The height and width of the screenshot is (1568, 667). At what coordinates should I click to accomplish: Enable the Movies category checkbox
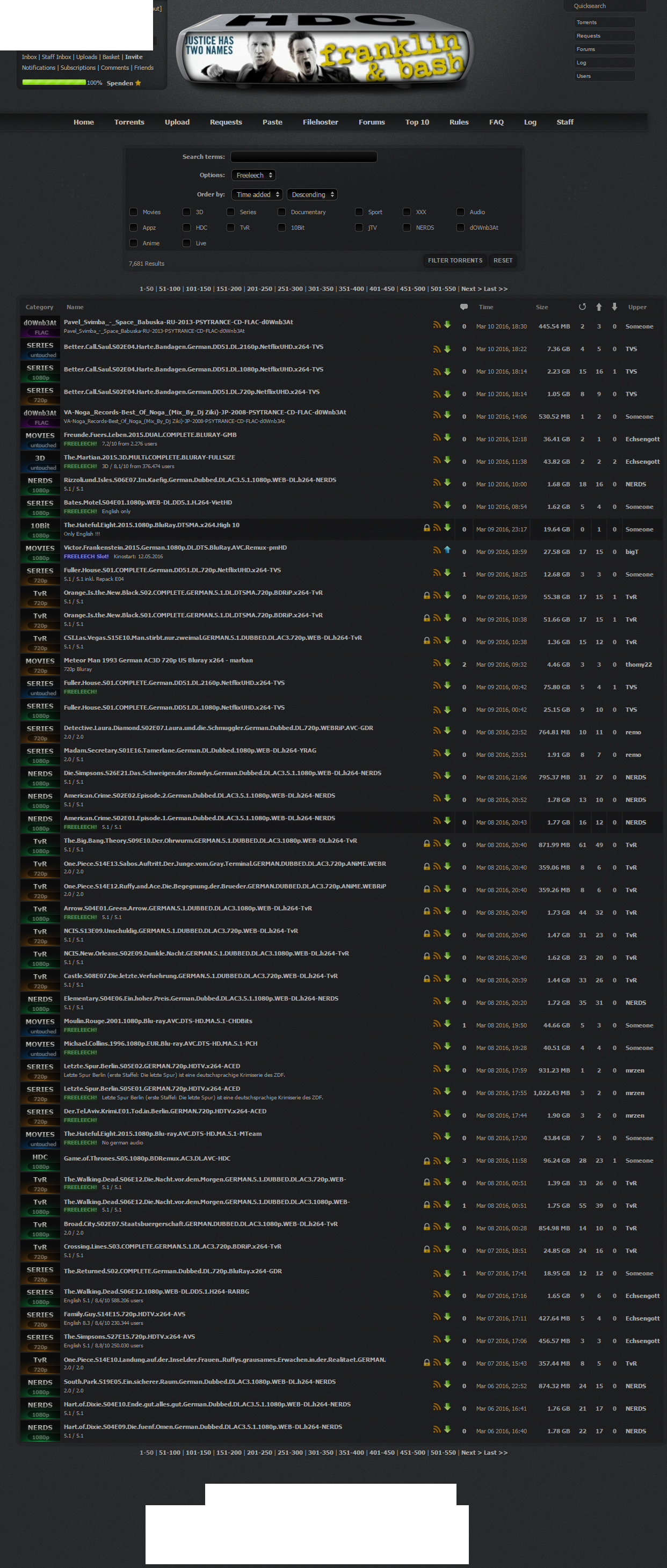tap(133, 212)
